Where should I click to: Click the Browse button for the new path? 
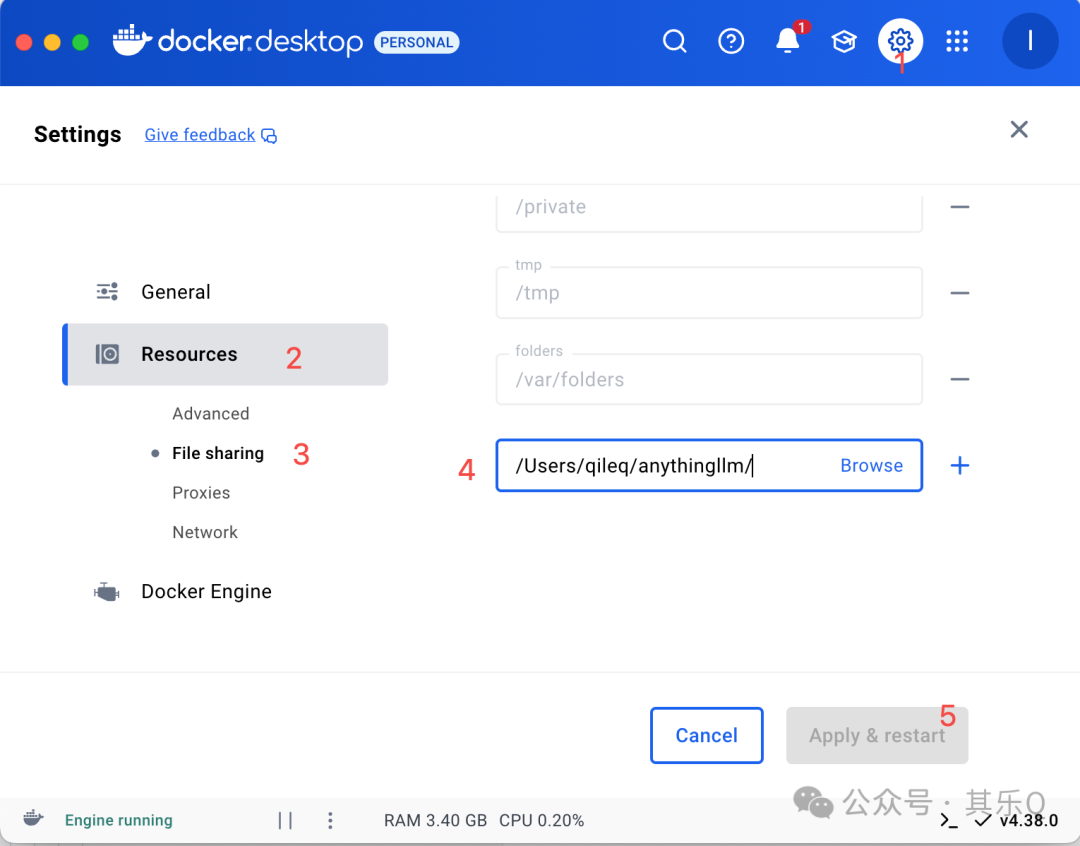pyautogui.click(x=871, y=465)
